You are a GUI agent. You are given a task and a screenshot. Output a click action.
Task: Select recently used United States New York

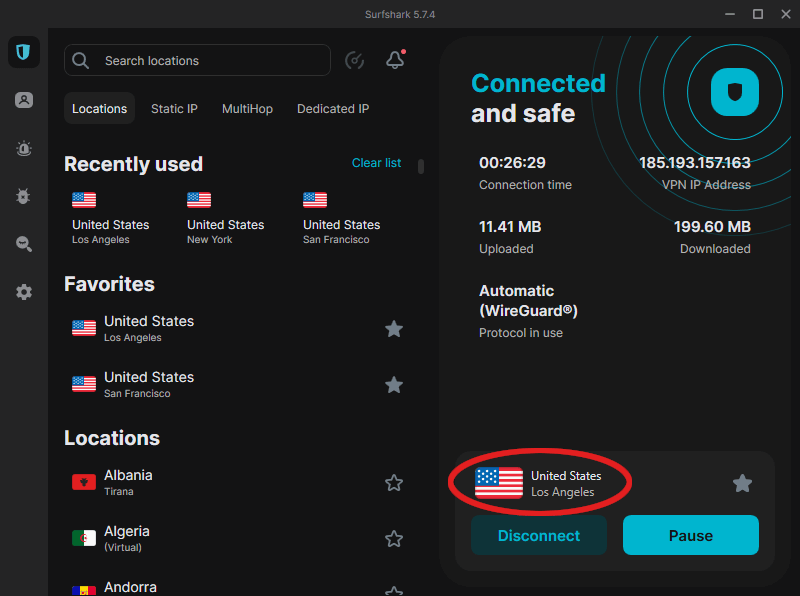[x=226, y=218]
